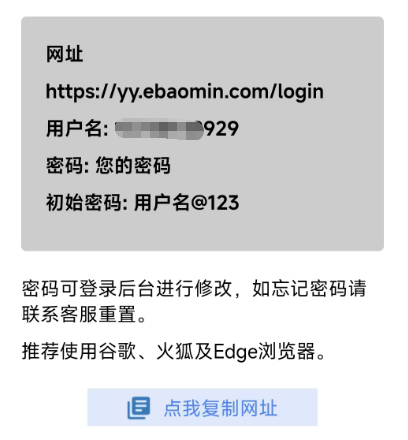Click the Edge浏览器 text
The width and height of the screenshot is (408, 440).
pyautogui.click(x=264, y=351)
